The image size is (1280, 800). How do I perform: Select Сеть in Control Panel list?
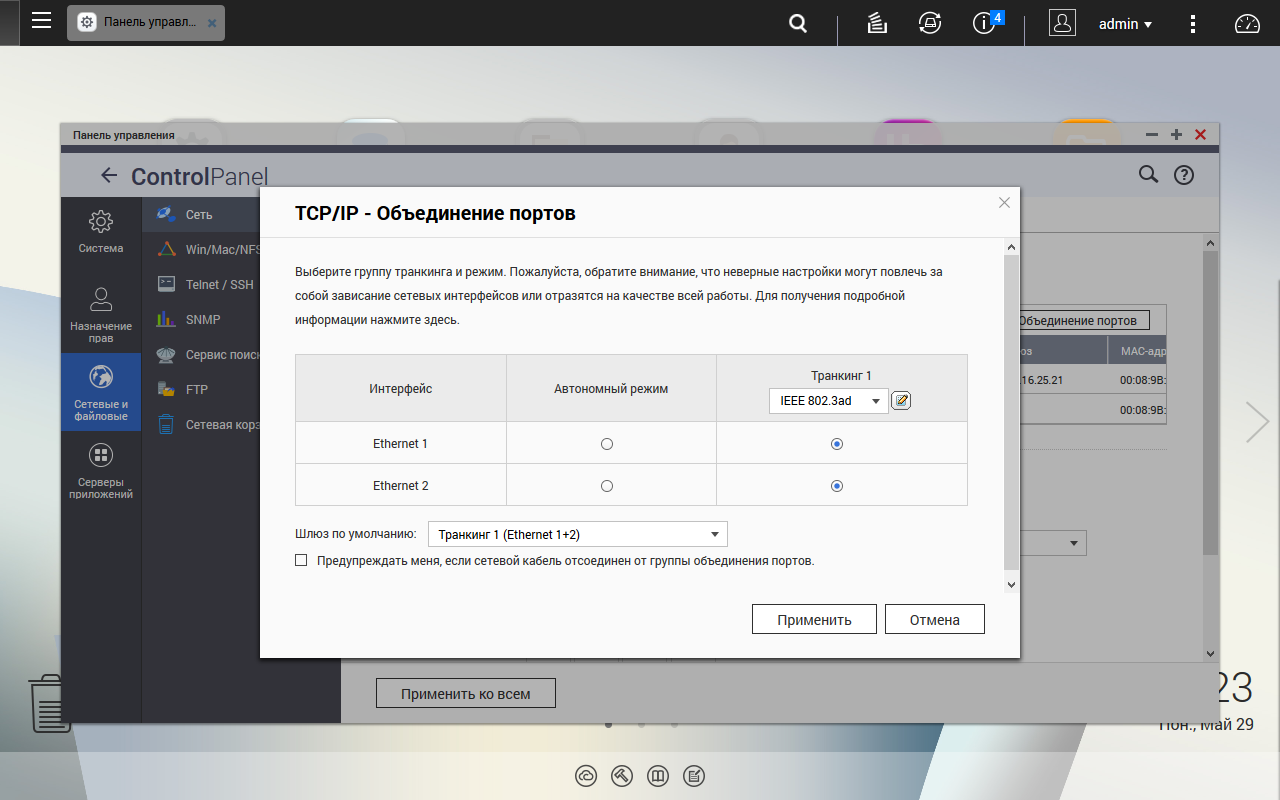[201, 215]
